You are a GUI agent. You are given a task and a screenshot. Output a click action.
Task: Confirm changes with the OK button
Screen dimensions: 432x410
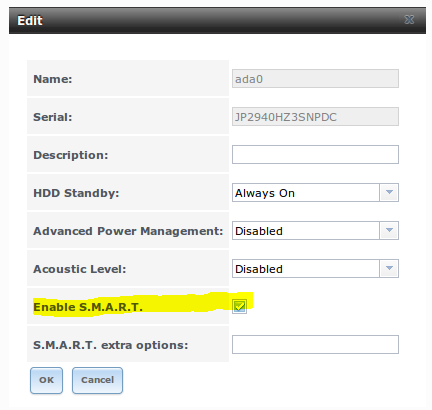(x=46, y=380)
